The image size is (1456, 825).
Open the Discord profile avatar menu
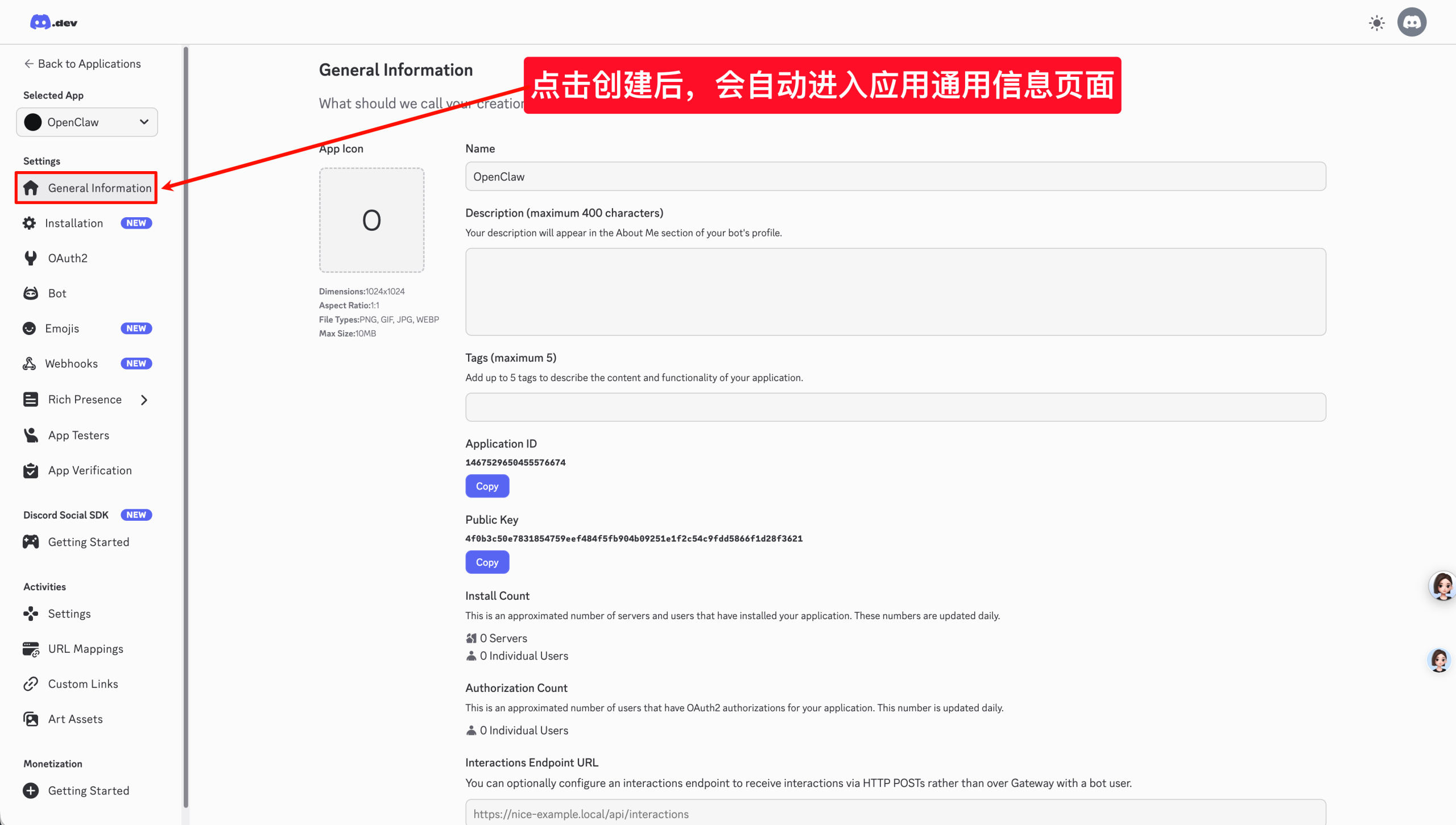click(x=1412, y=23)
